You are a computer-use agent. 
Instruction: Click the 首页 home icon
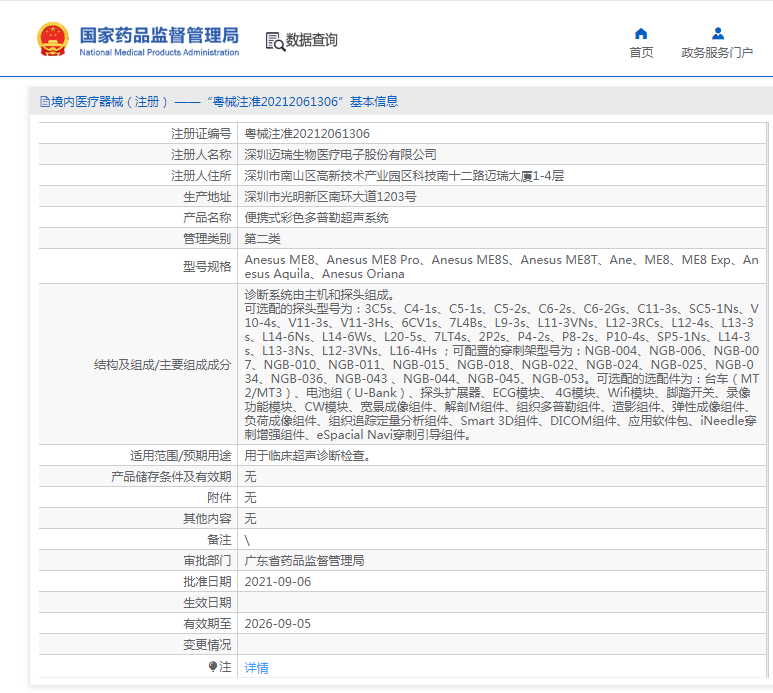(641, 34)
